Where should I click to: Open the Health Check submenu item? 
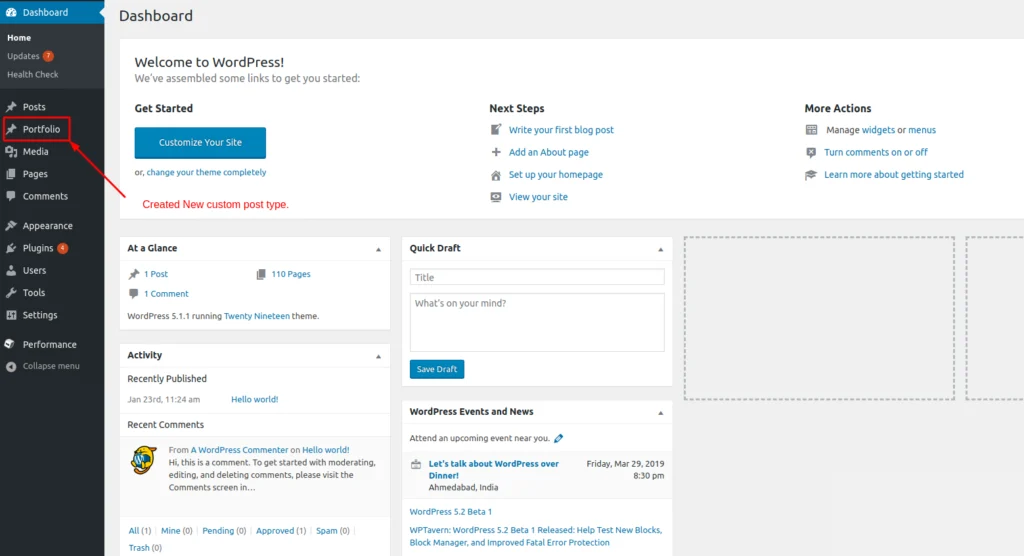tap(33, 74)
